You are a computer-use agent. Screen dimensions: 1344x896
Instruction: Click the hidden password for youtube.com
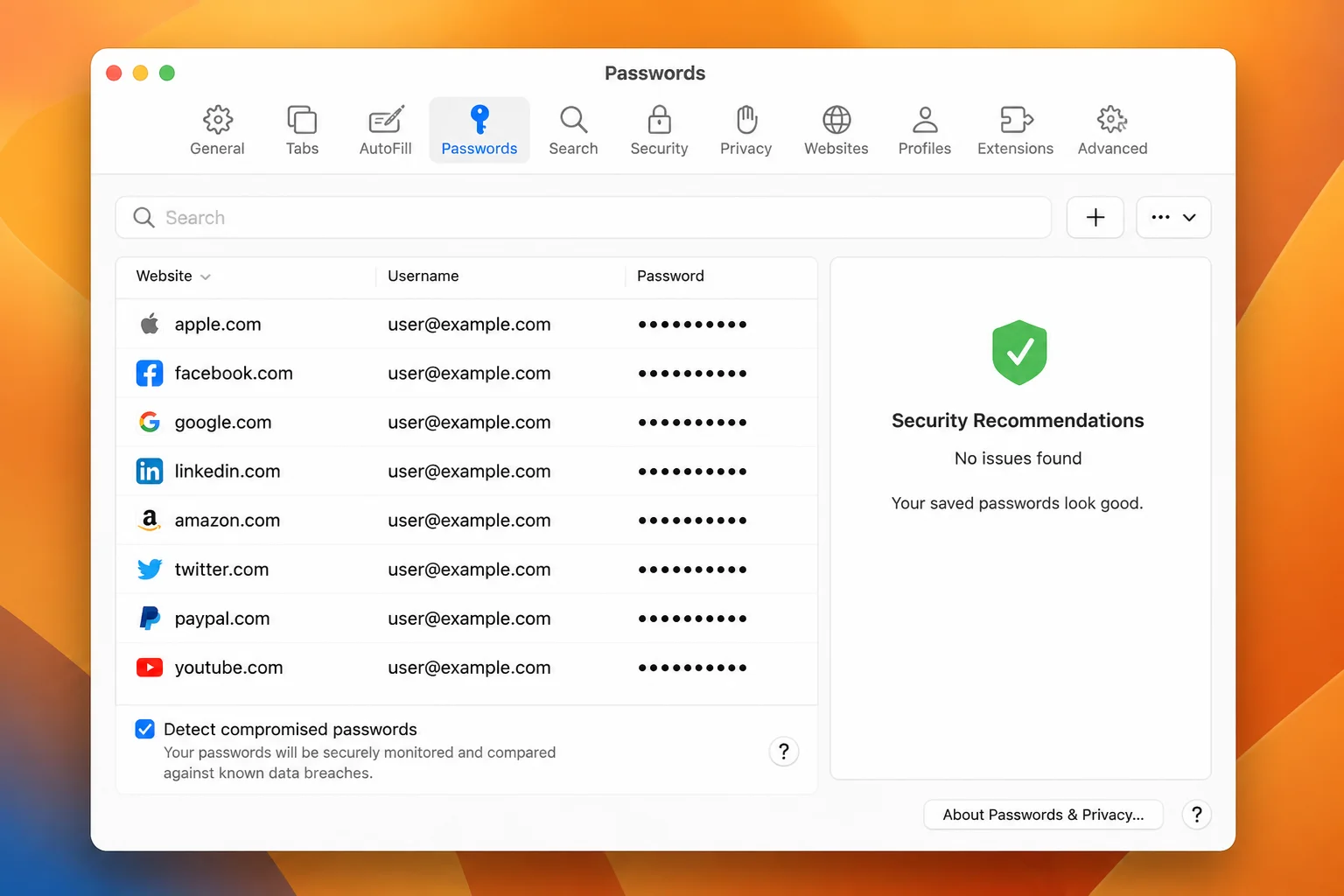(x=692, y=668)
